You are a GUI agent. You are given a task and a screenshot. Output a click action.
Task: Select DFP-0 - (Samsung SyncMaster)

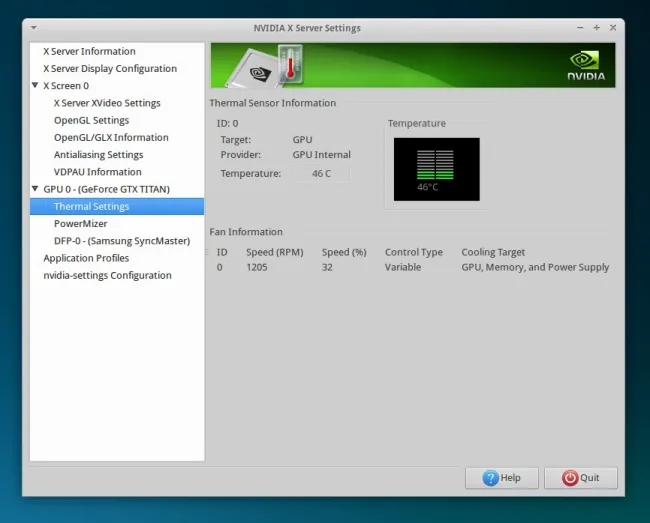click(122, 241)
